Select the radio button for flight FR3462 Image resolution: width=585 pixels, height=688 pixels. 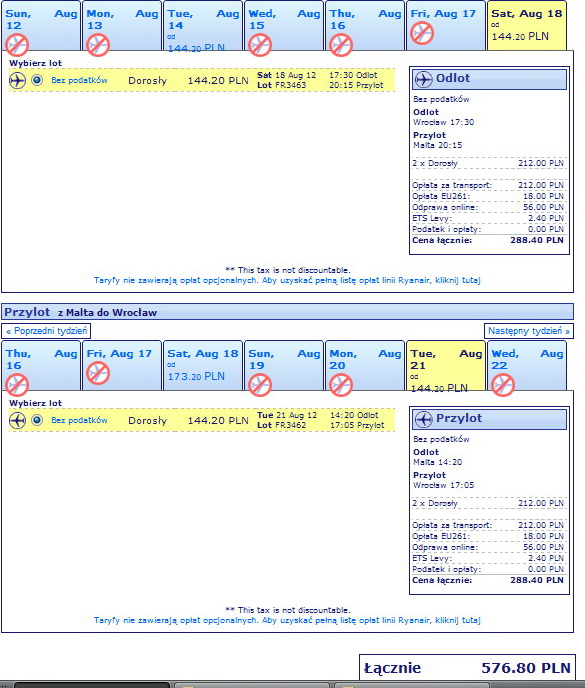pyautogui.click(x=37, y=420)
